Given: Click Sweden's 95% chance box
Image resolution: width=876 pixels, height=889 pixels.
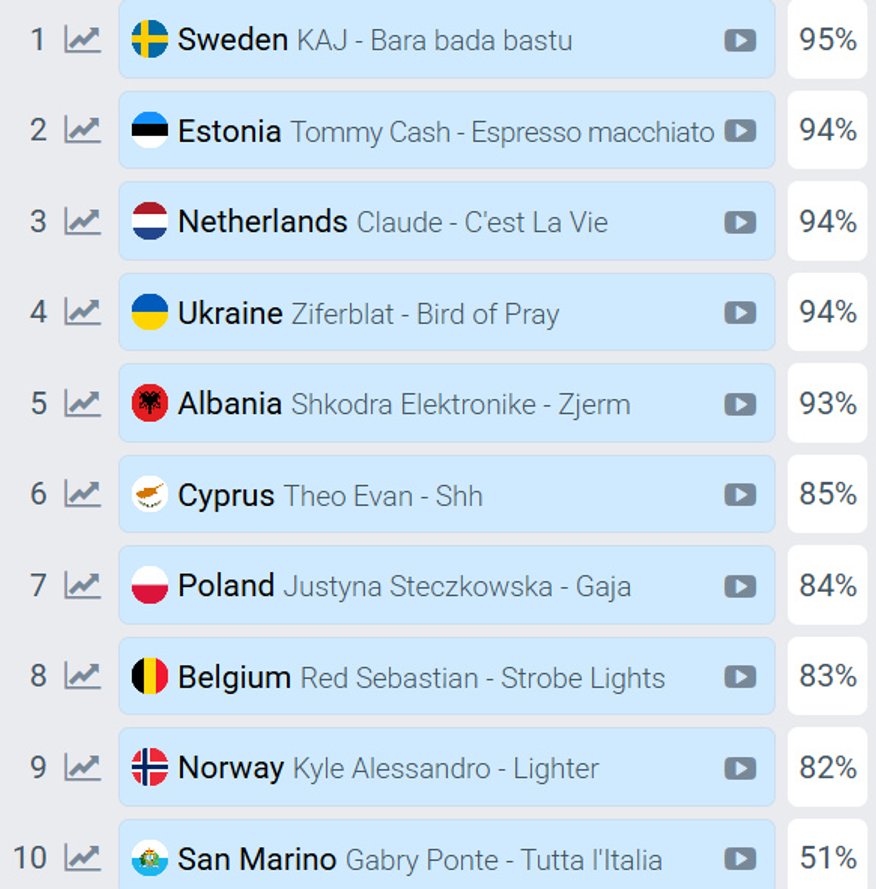Looking at the screenshot, I should click(827, 40).
